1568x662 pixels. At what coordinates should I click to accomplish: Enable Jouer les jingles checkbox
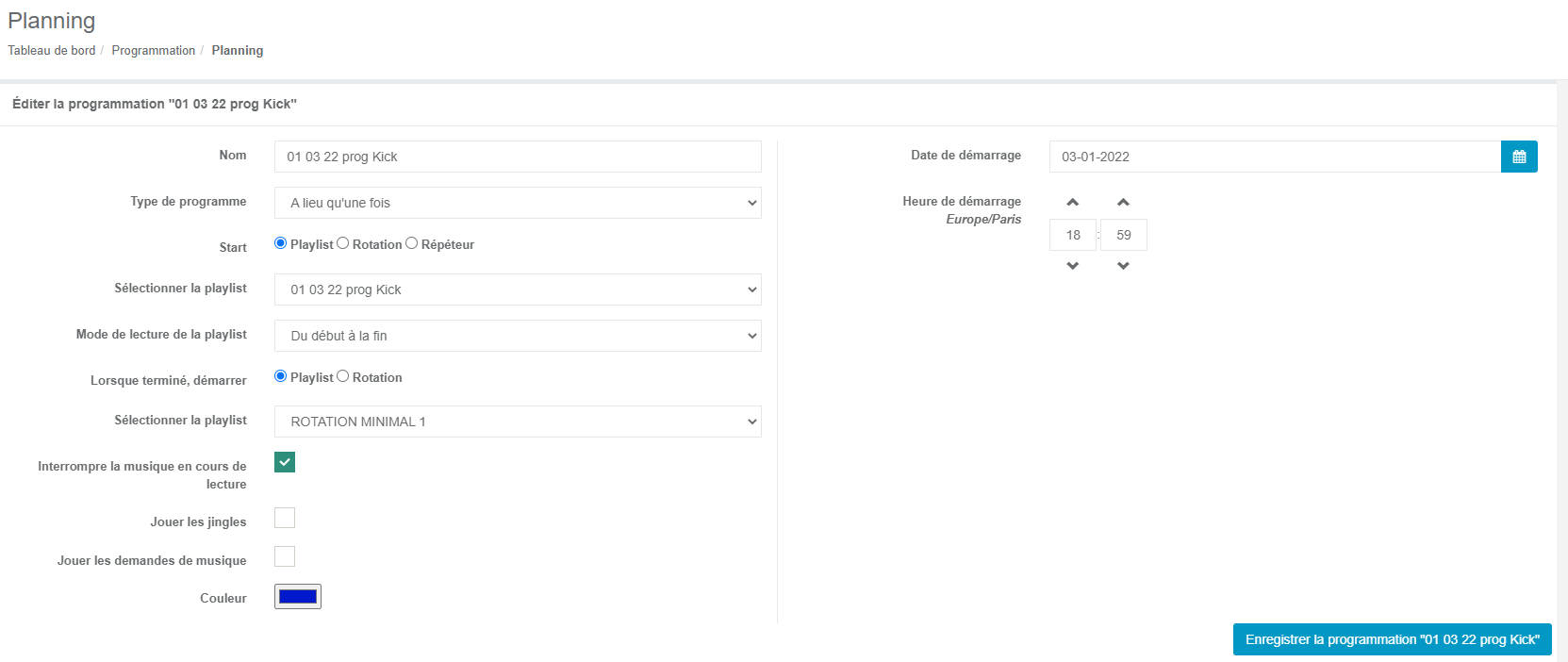[285, 518]
